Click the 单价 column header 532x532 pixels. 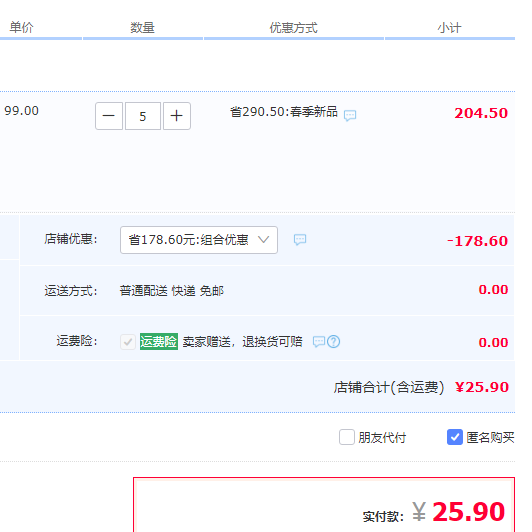pyautogui.click(x=21, y=27)
